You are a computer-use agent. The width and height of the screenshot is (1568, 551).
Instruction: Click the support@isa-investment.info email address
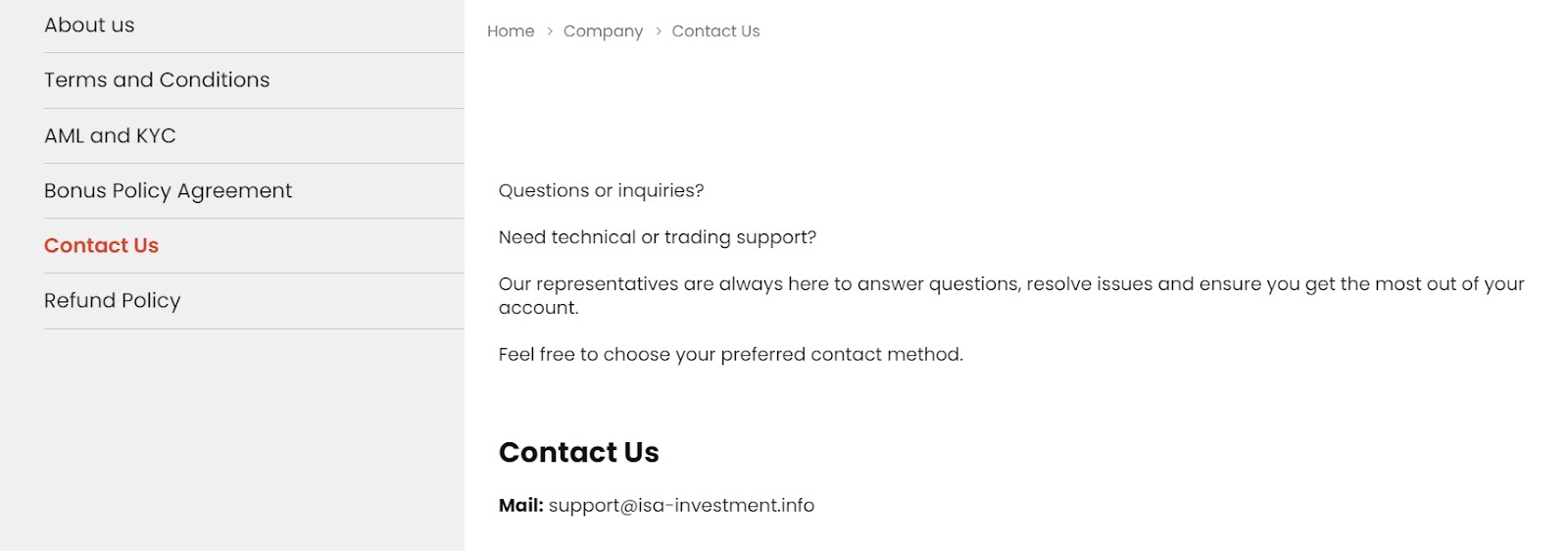click(x=681, y=506)
